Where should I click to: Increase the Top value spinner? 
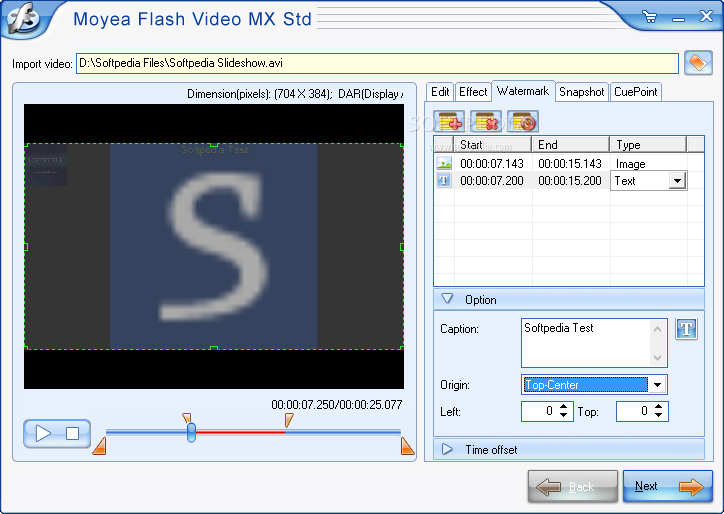[x=658, y=407]
